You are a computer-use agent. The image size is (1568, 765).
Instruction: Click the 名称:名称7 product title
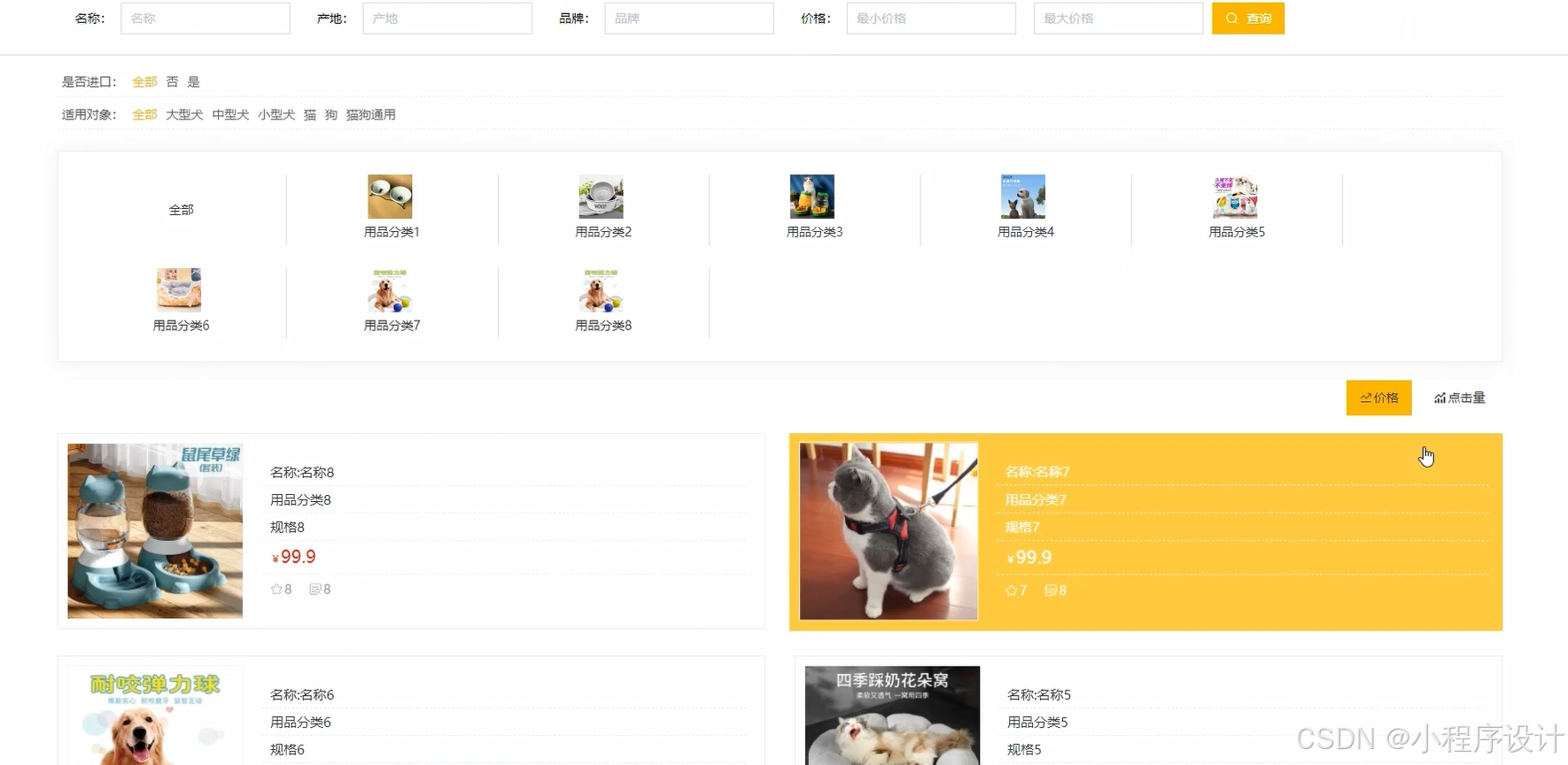(x=1037, y=472)
